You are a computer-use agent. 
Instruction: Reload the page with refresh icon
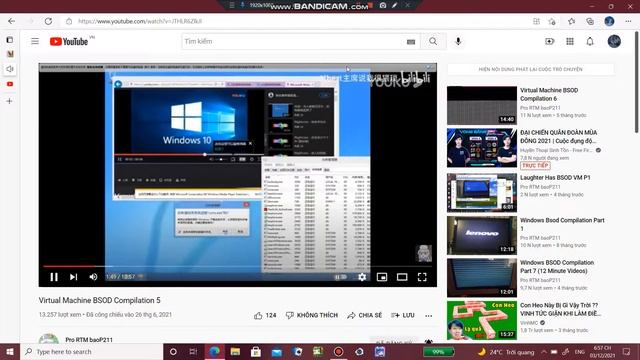coord(48,21)
